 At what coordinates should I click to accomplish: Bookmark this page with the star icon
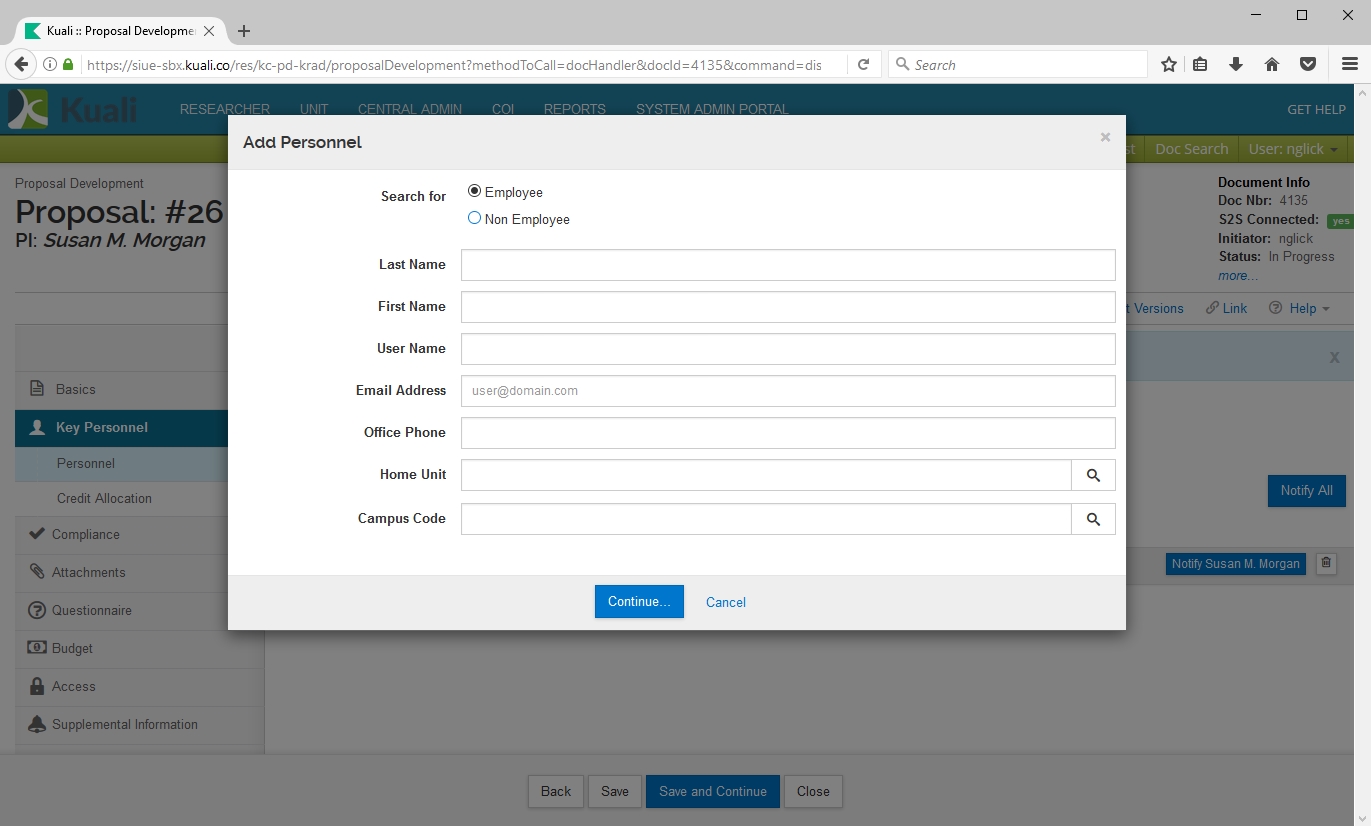coord(1168,65)
